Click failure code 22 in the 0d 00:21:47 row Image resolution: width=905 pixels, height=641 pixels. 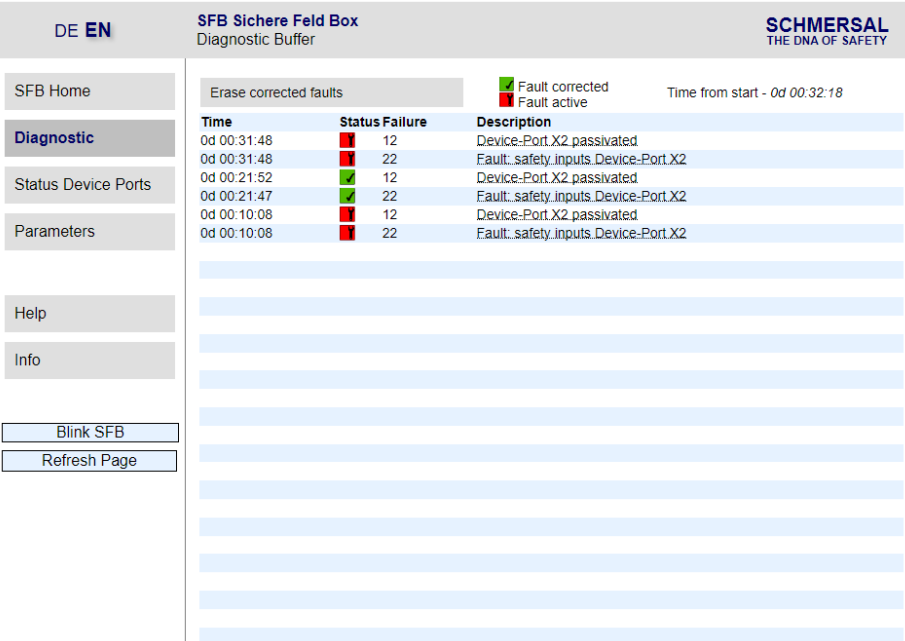click(x=390, y=196)
